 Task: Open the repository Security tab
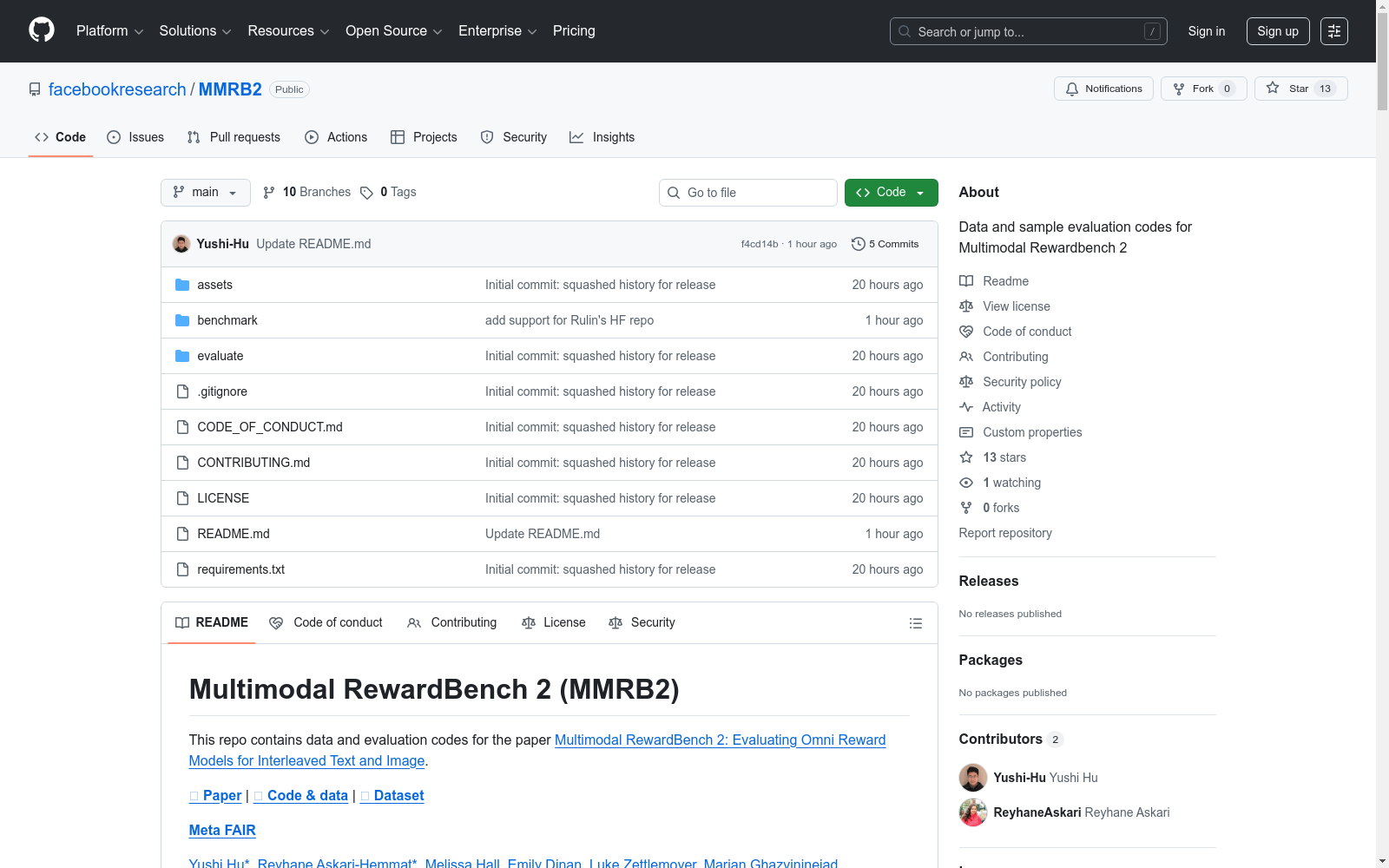tap(514, 137)
